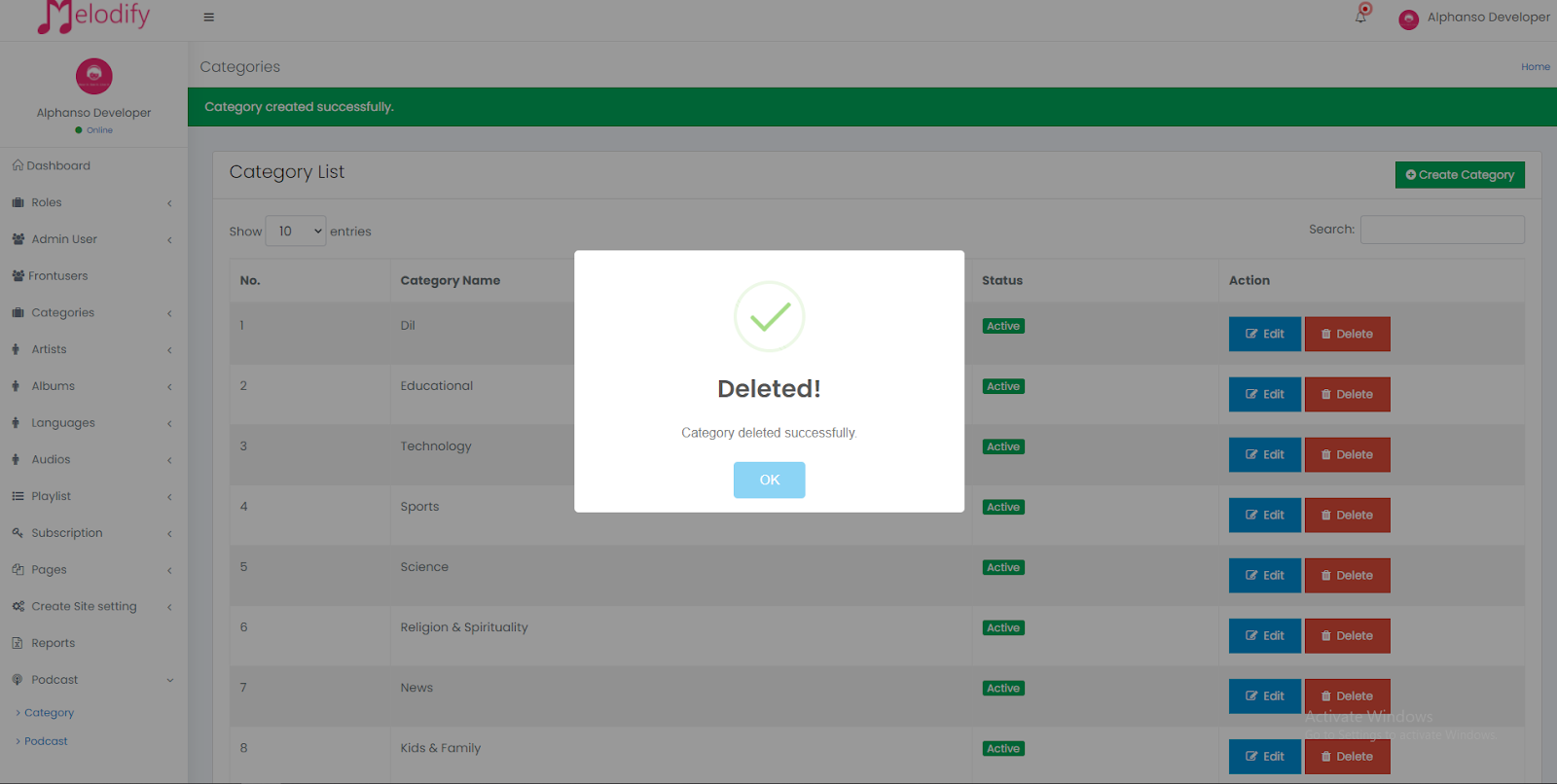1557x784 pixels.
Task: Click OK in the Deleted dialog
Action: [769, 480]
